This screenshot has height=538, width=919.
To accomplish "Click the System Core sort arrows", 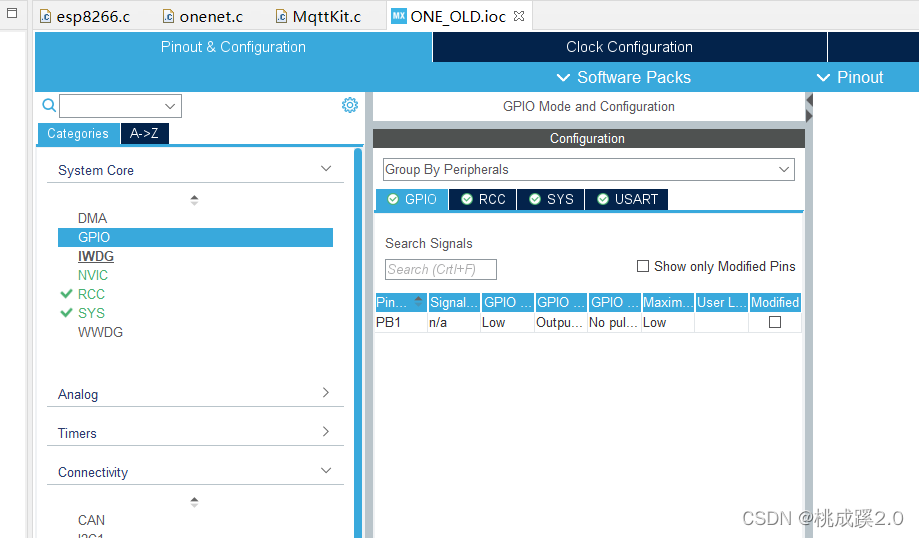I will (194, 200).
